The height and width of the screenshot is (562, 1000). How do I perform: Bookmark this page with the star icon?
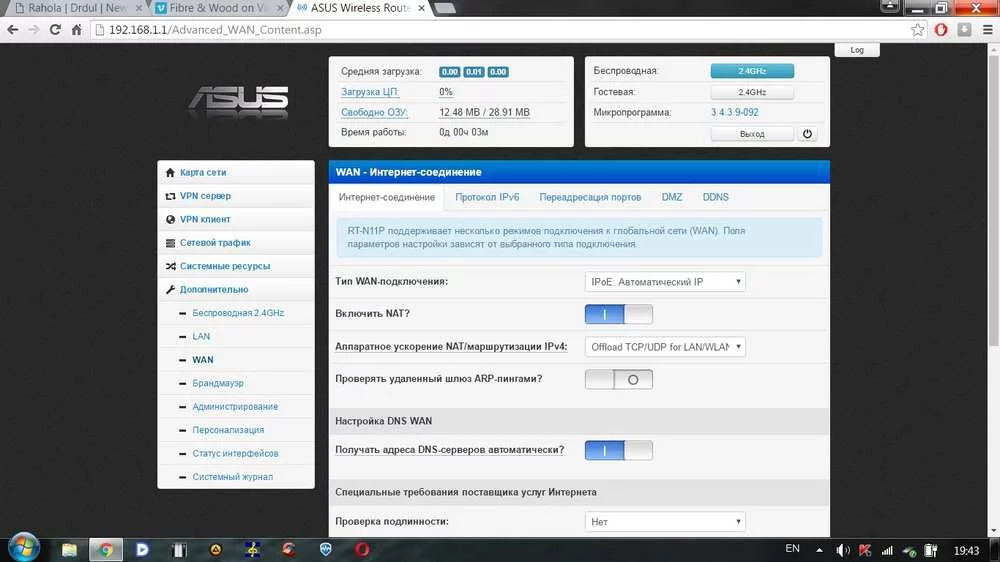[917, 30]
